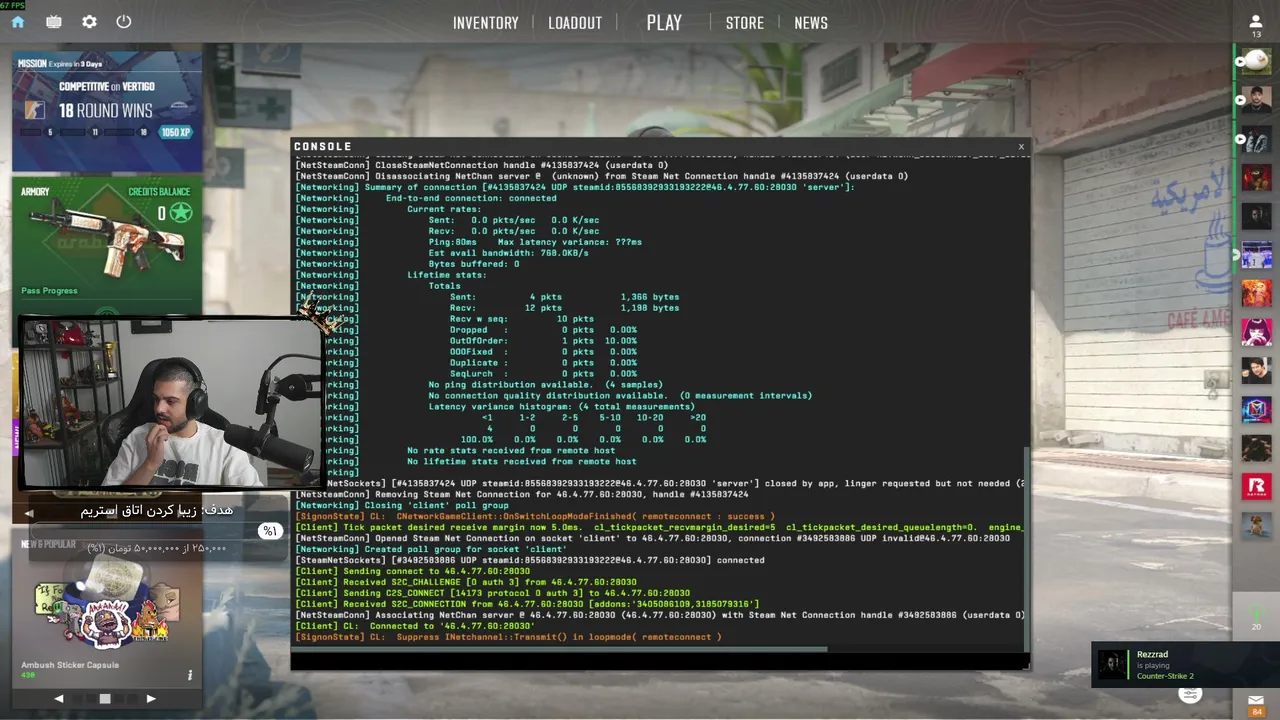Open the INVENTORY tab

486,23
